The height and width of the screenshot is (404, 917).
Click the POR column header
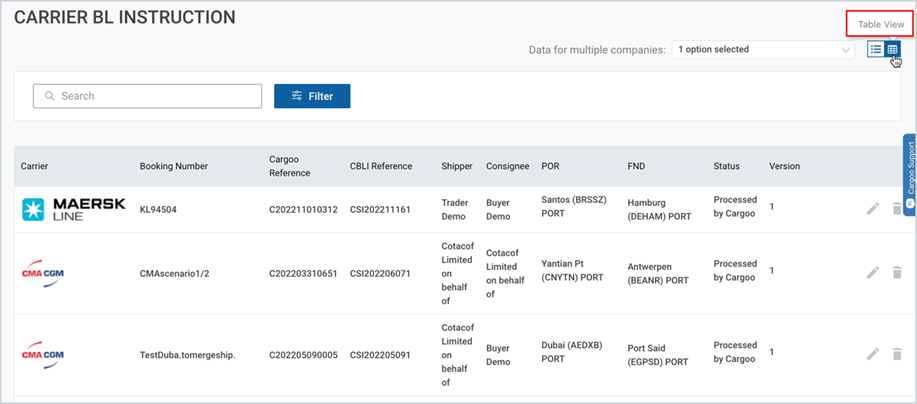pyautogui.click(x=550, y=166)
